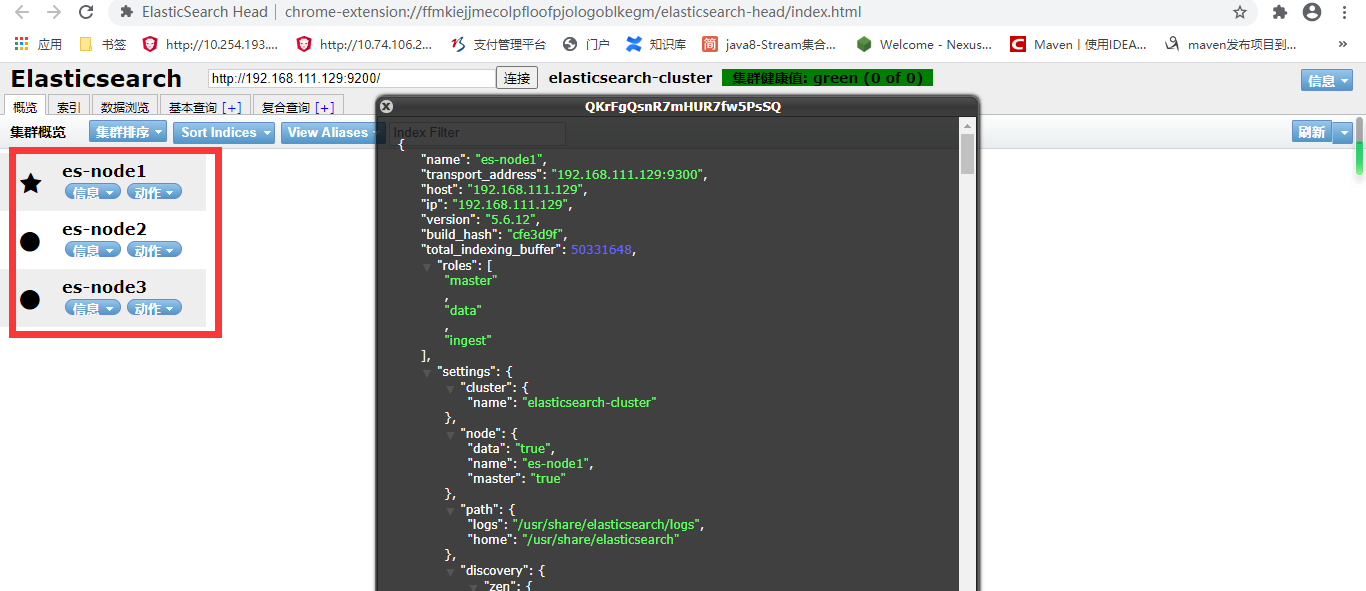Open the Welcome - Nexus bookmark
Screen dimensions: 1366x591
click(x=924, y=44)
